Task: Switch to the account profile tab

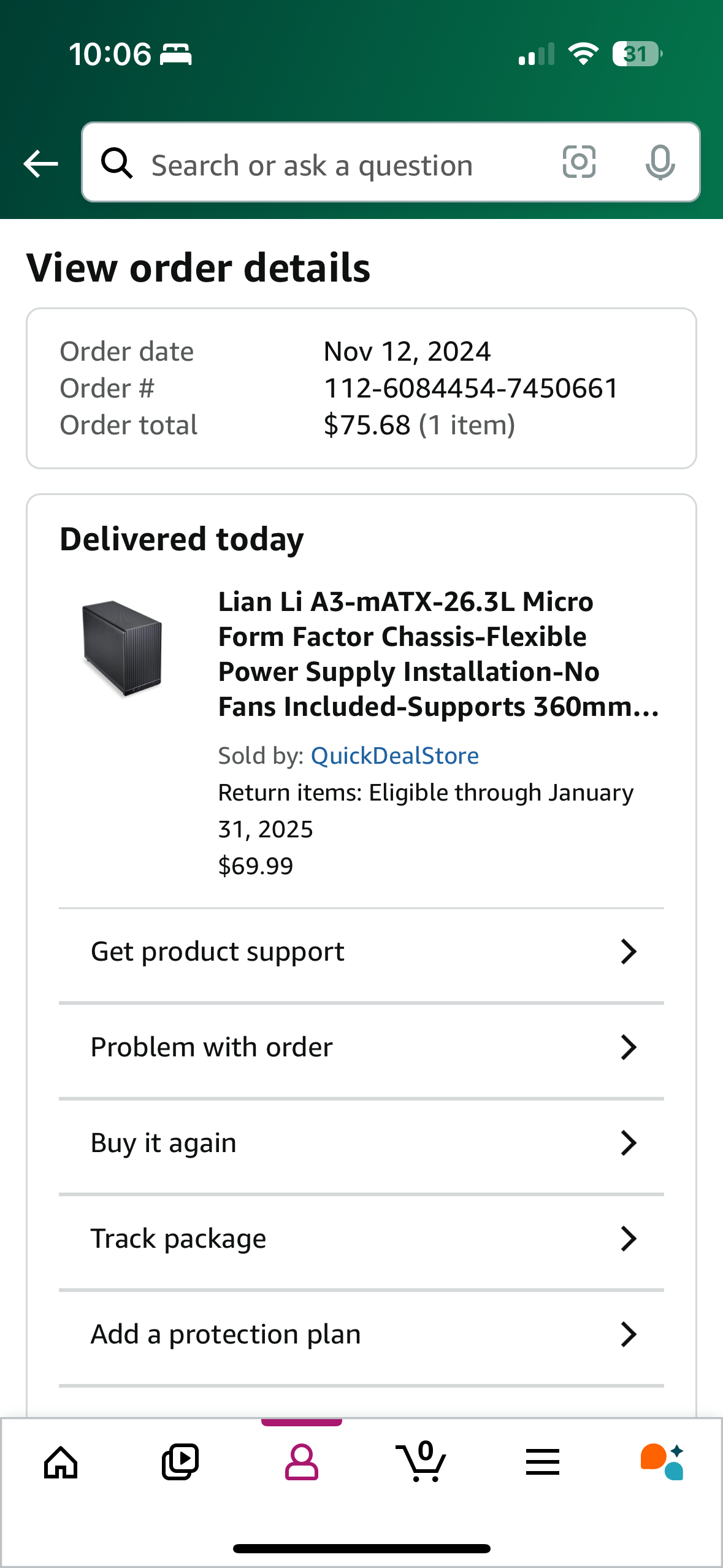Action: point(301,1462)
